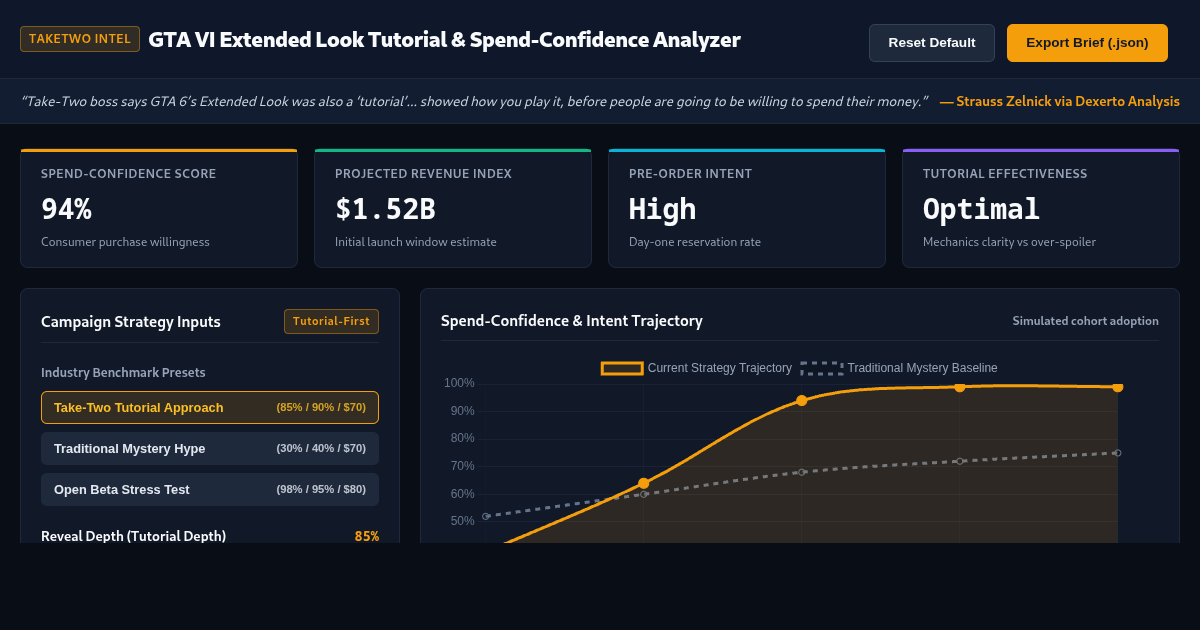Image resolution: width=1200 pixels, height=630 pixels.
Task: Click the Spend-Confidence & Intent Trajectory title
Action: point(572,321)
